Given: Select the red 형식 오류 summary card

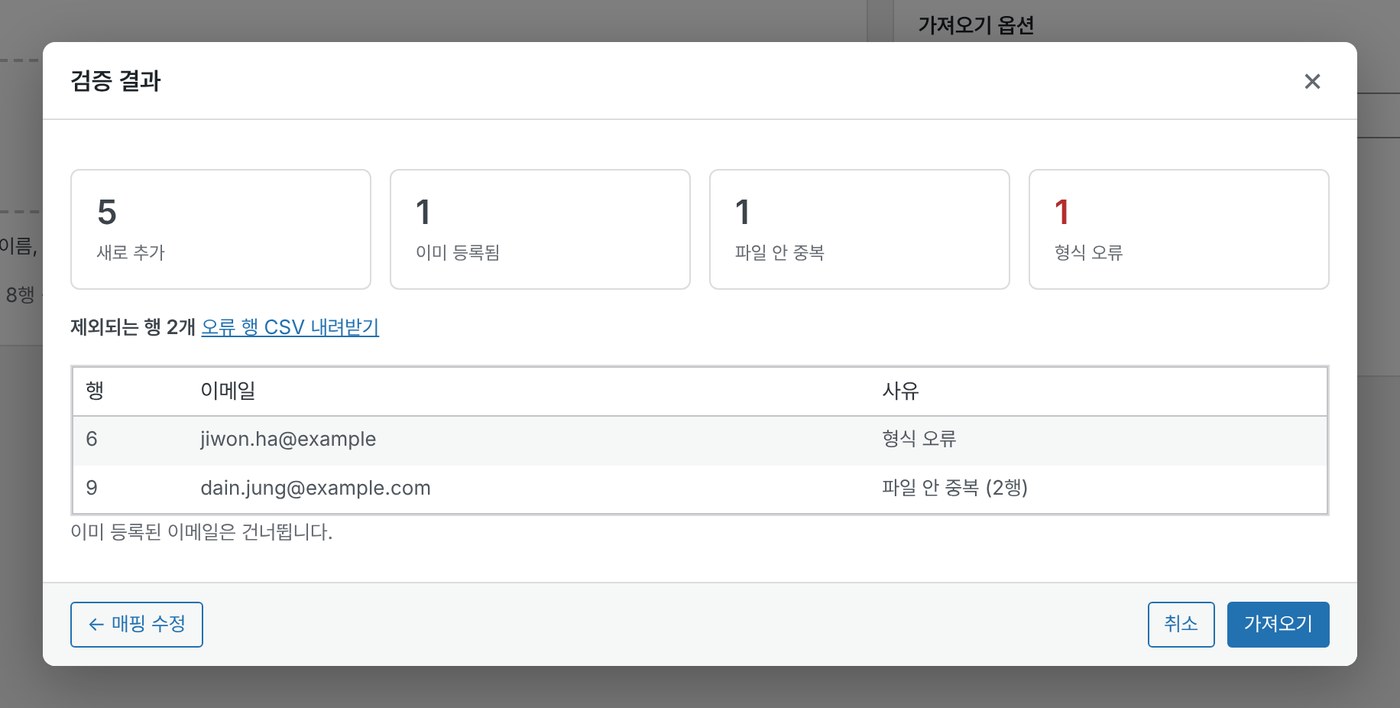Looking at the screenshot, I should point(1179,229).
